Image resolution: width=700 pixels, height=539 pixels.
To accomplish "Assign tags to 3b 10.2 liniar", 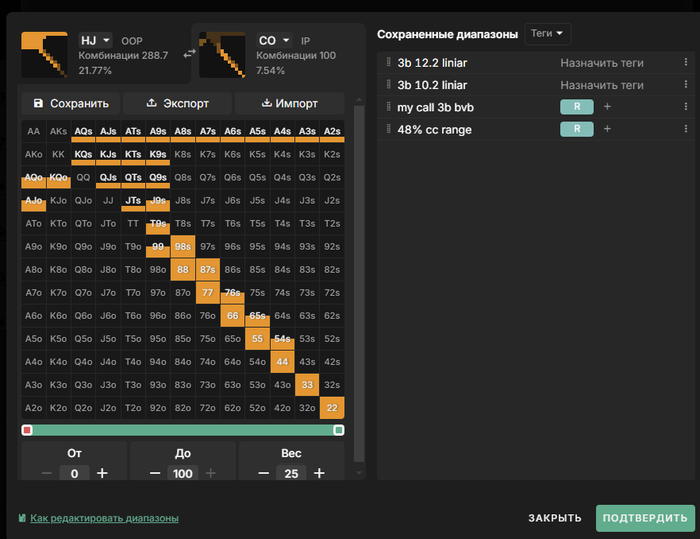I will [x=602, y=85].
